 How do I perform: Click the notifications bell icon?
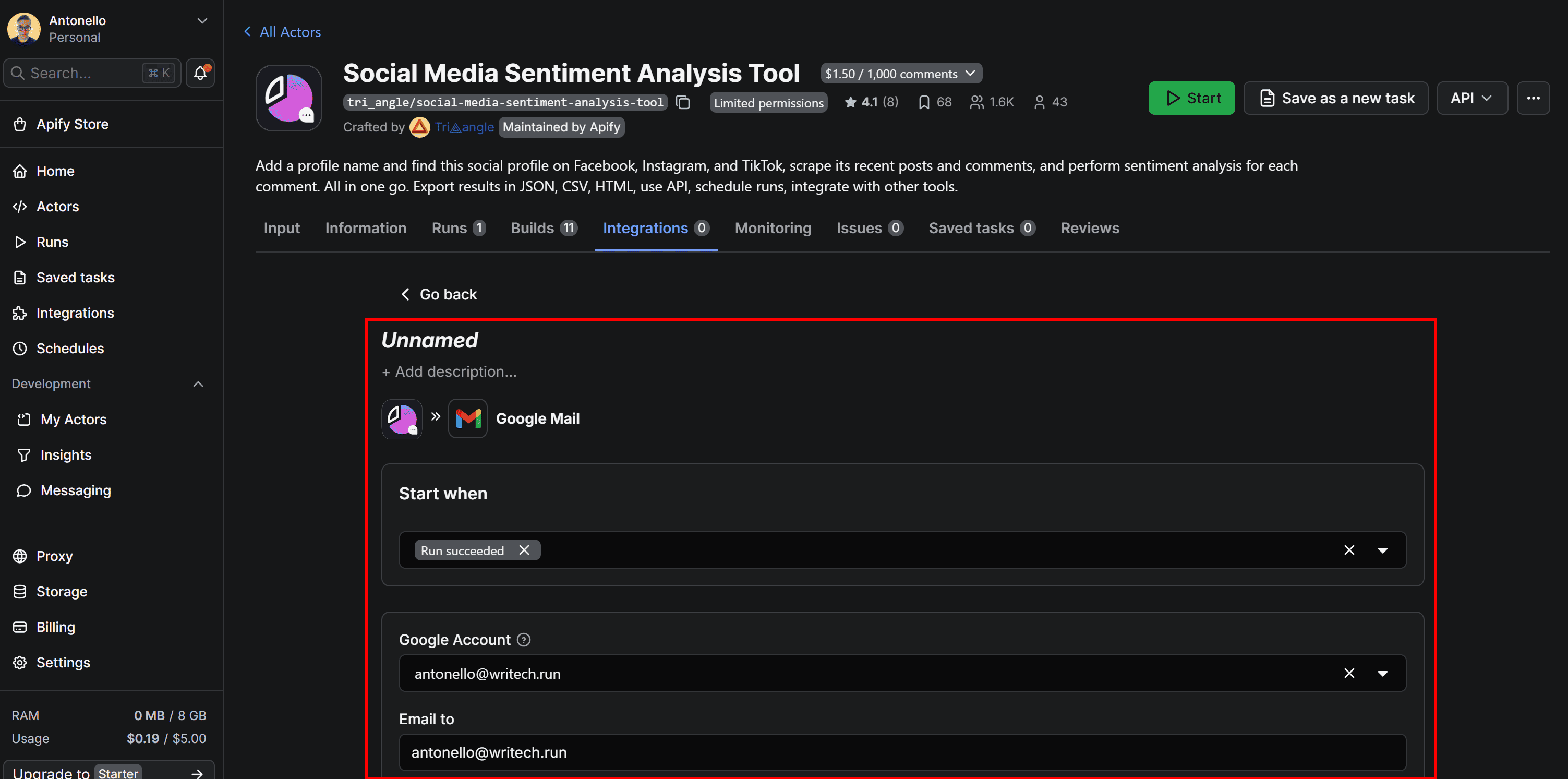(x=200, y=73)
